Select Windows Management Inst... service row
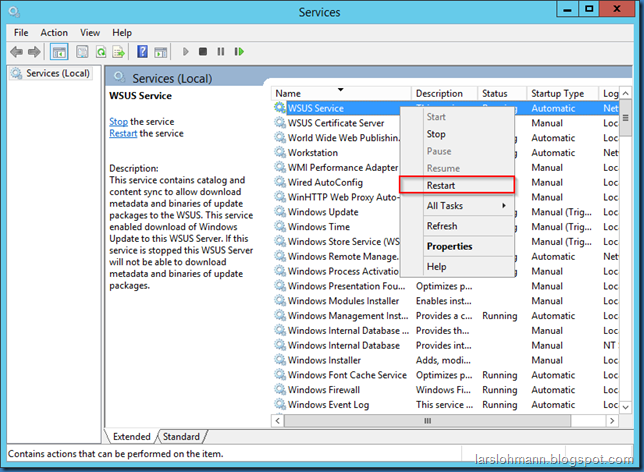 pyautogui.click(x=446, y=315)
